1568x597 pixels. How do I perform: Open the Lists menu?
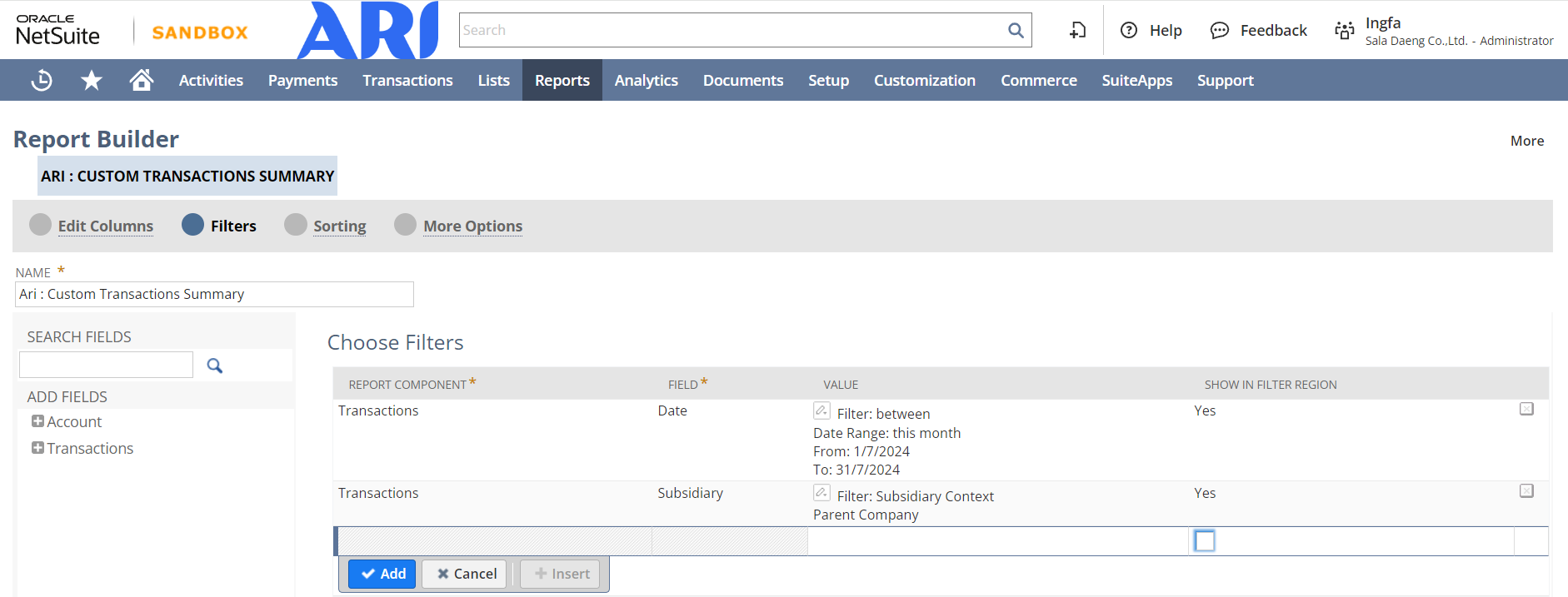494,81
